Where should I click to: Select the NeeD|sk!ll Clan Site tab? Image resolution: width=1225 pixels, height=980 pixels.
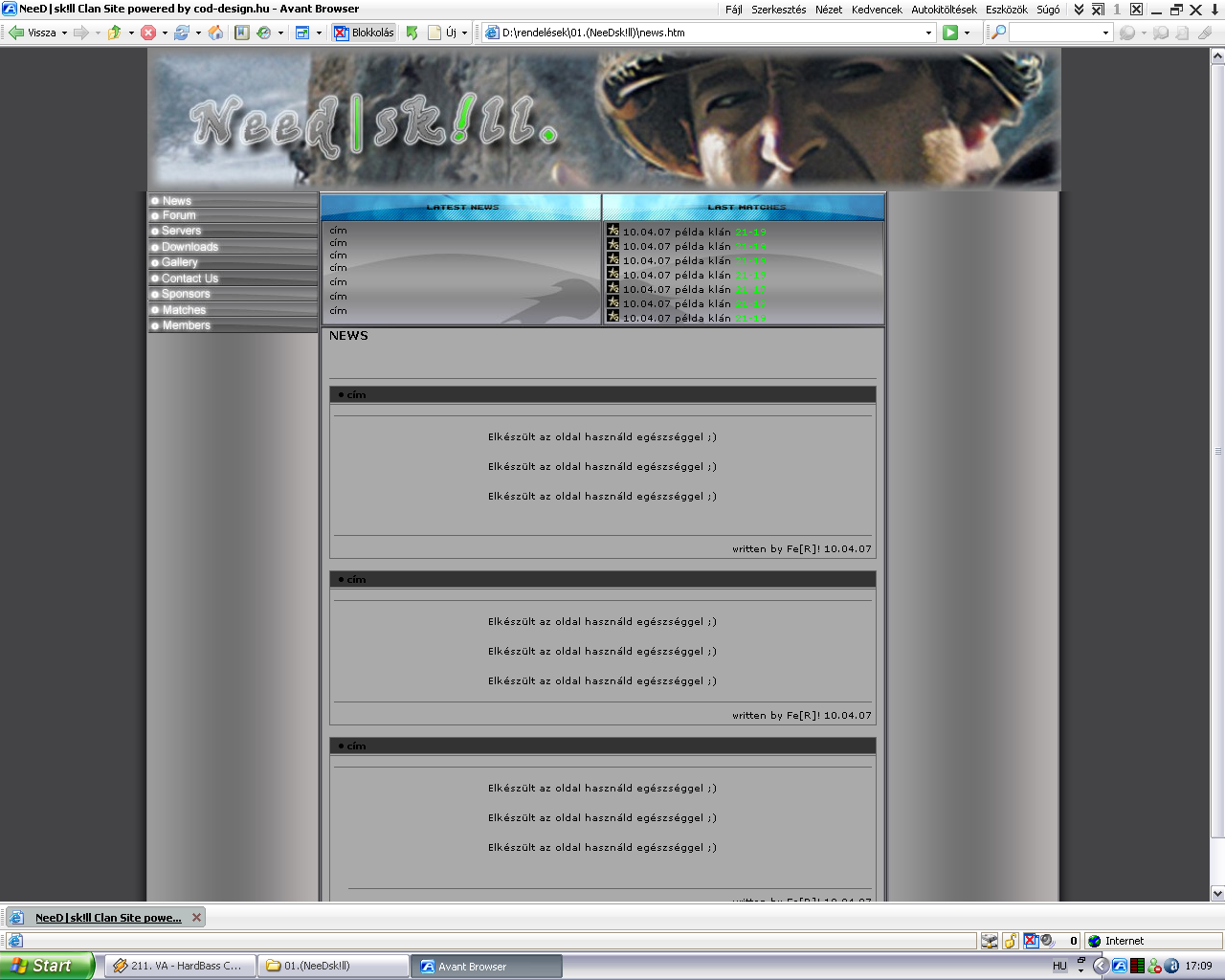pos(108,918)
